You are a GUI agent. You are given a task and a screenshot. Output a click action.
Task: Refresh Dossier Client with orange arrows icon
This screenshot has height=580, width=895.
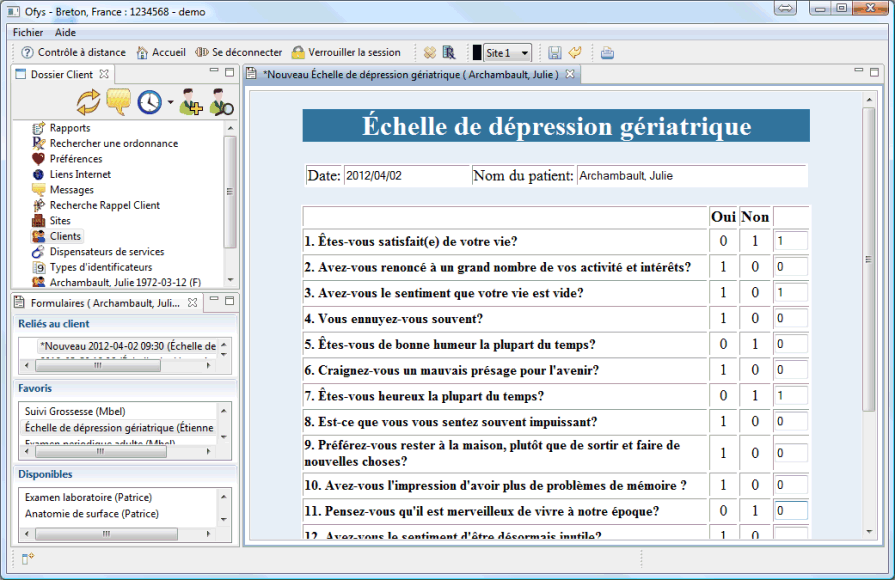click(88, 103)
